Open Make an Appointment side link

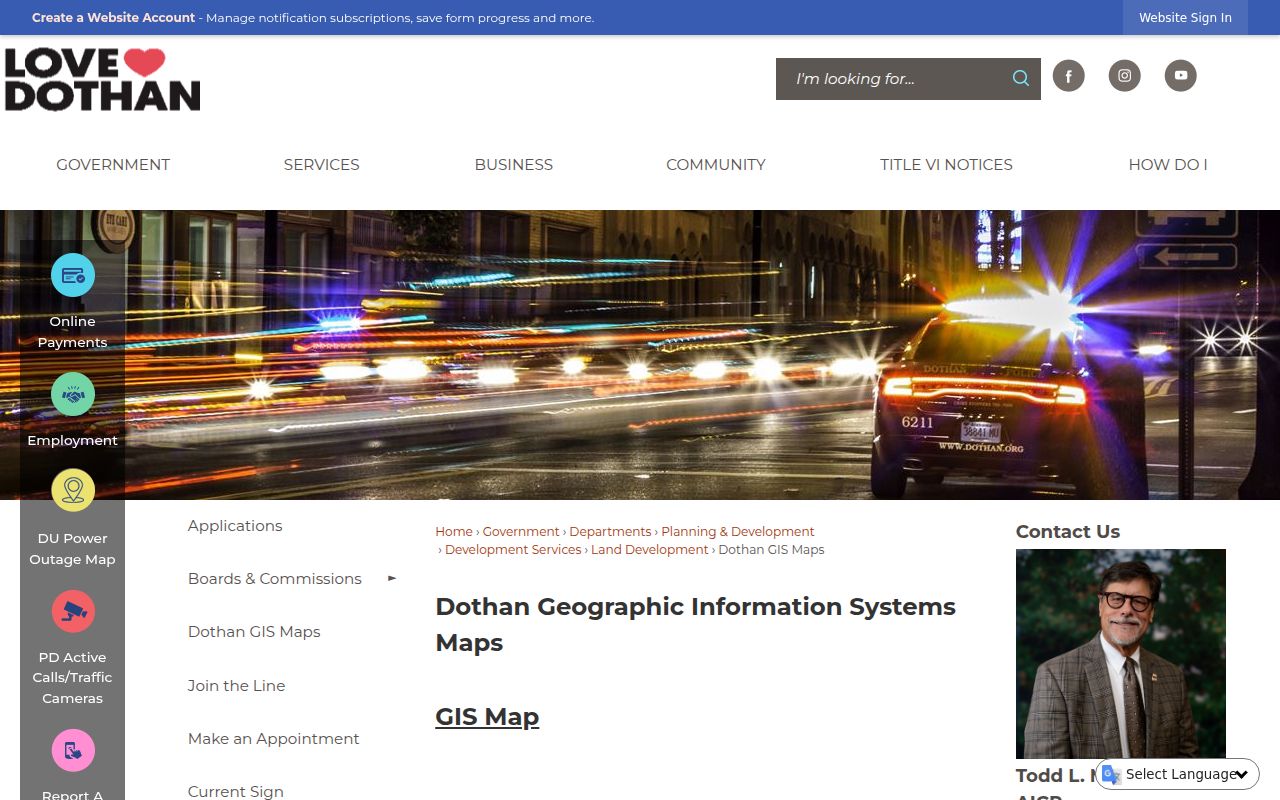tap(273, 739)
